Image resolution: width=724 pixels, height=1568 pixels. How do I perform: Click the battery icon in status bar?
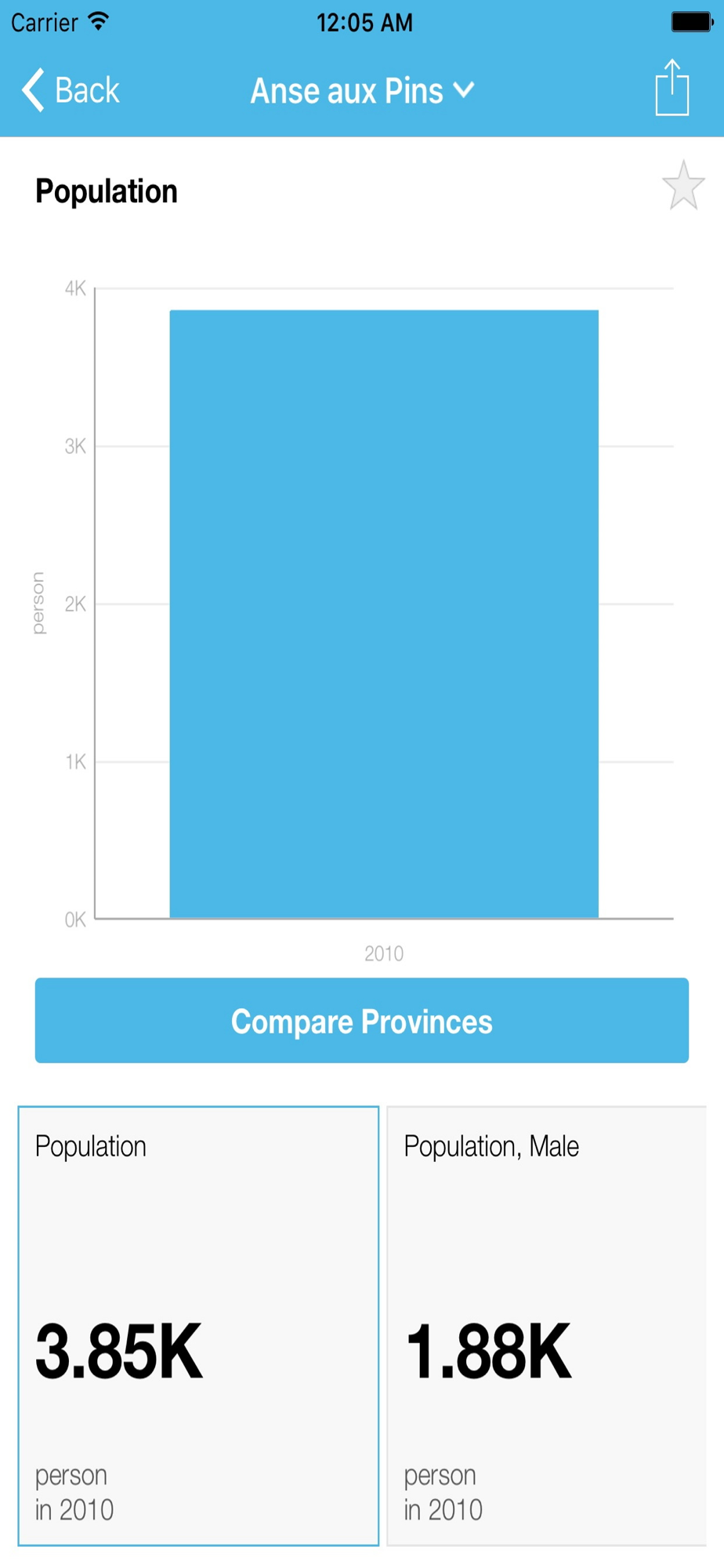coord(692,22)
